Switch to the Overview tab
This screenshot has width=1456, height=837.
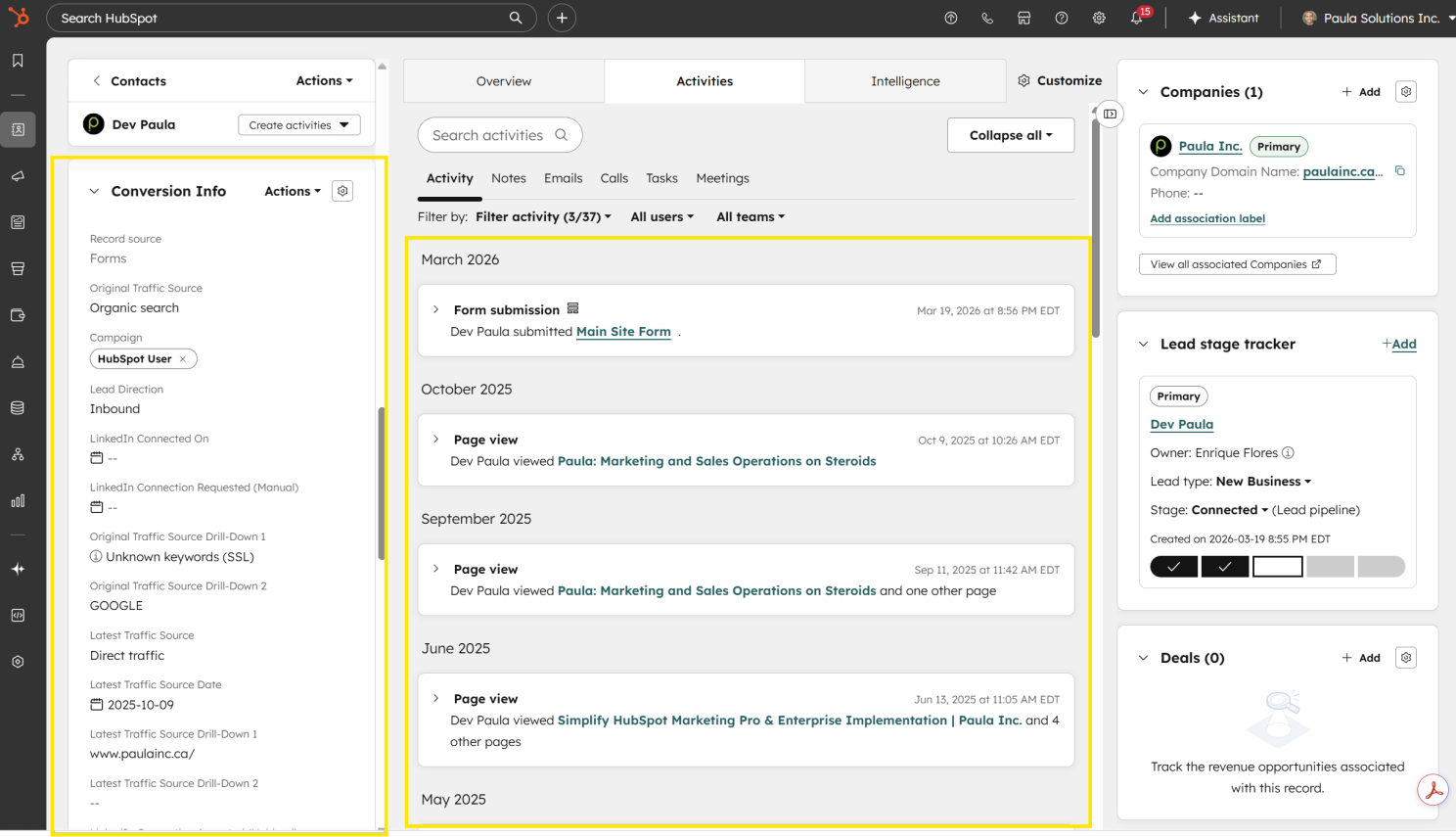[x=504, y=81]
